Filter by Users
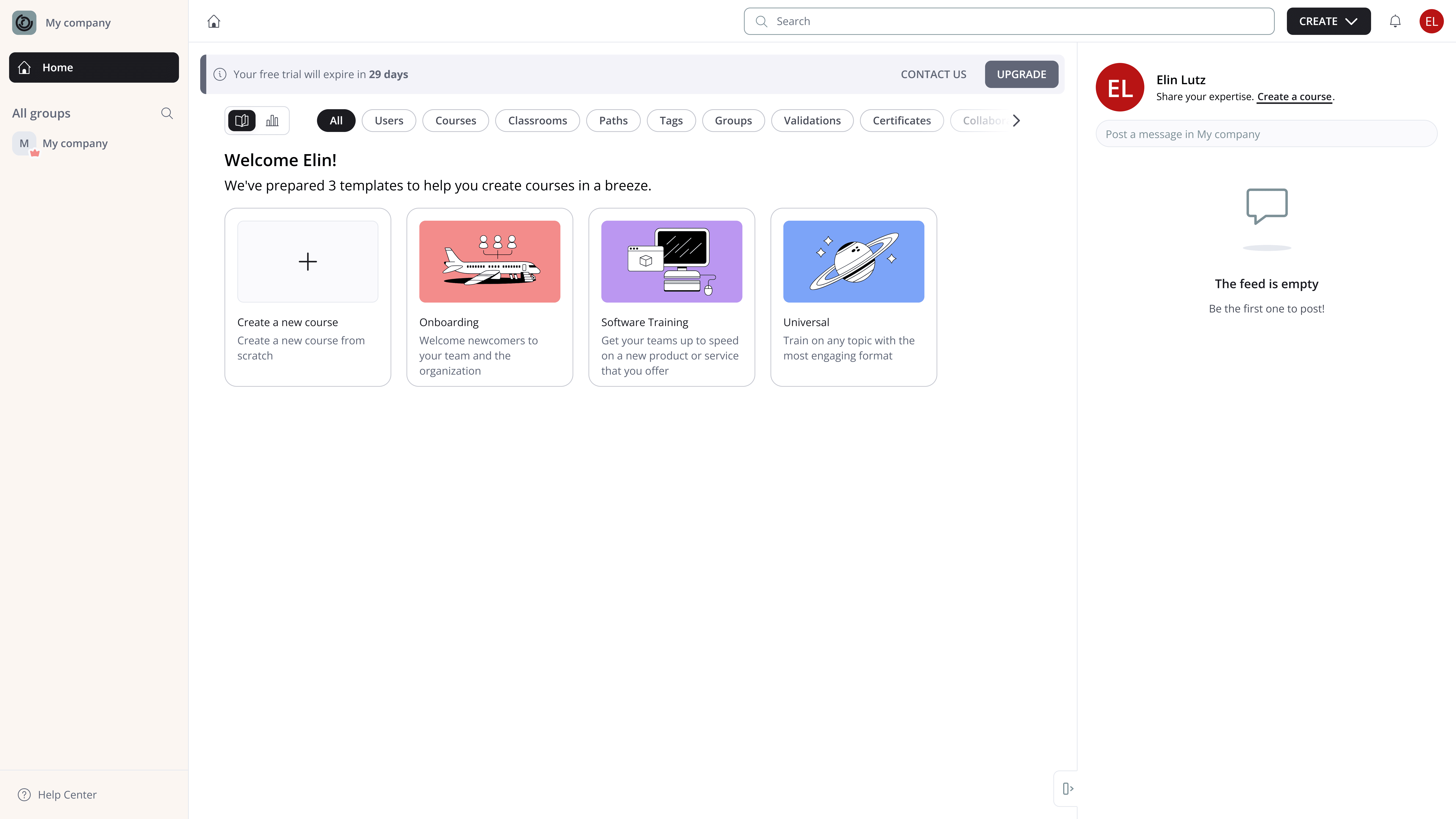The height and width of the screenshot is (819, 1456). 389,120
